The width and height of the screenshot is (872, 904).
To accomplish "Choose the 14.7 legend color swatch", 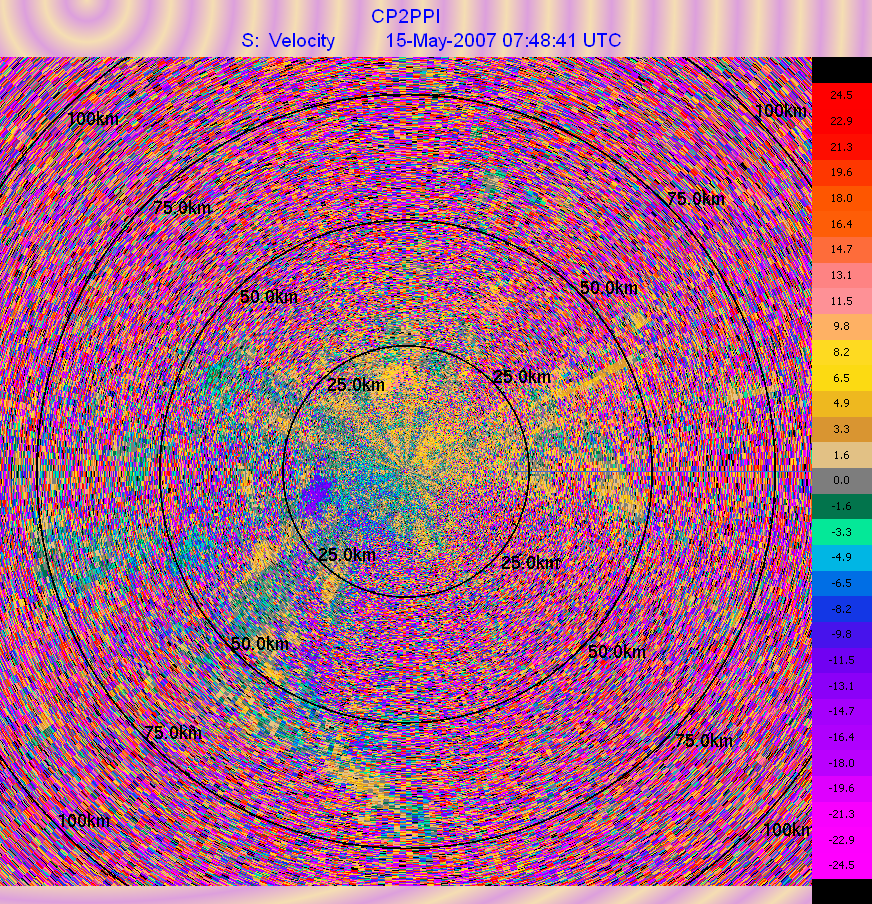I will point(841,249).
